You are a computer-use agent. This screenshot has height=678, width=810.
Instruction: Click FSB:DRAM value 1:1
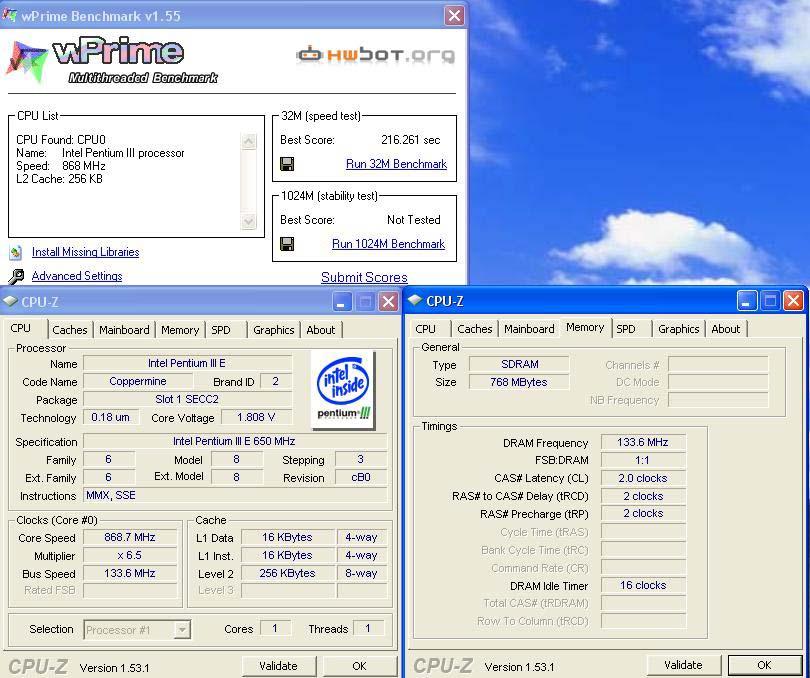tap(643, 460)
